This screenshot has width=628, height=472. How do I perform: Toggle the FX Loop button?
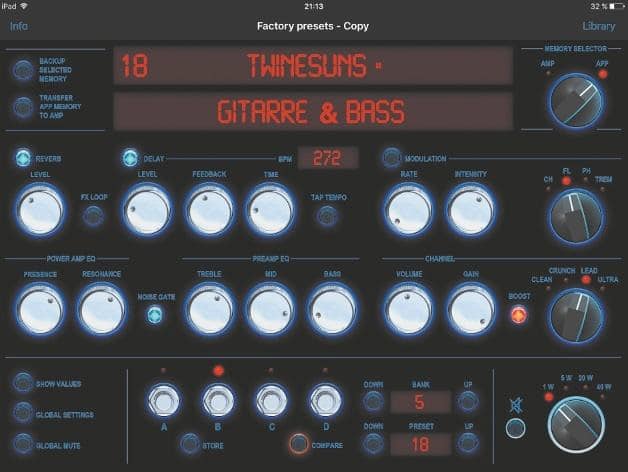pos(93,217)
